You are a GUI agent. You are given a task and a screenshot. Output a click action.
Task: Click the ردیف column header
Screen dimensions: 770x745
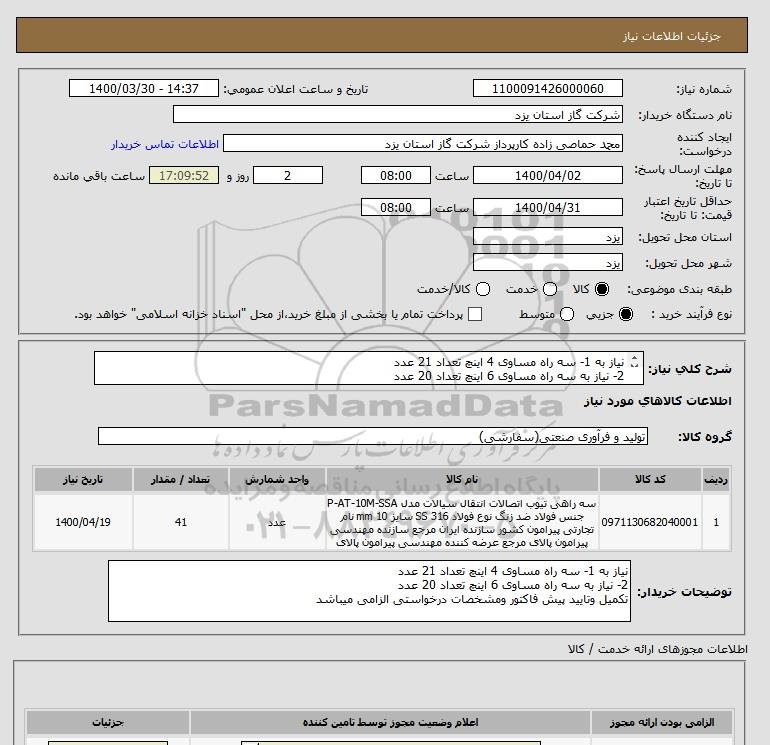[x=716, y=479]
